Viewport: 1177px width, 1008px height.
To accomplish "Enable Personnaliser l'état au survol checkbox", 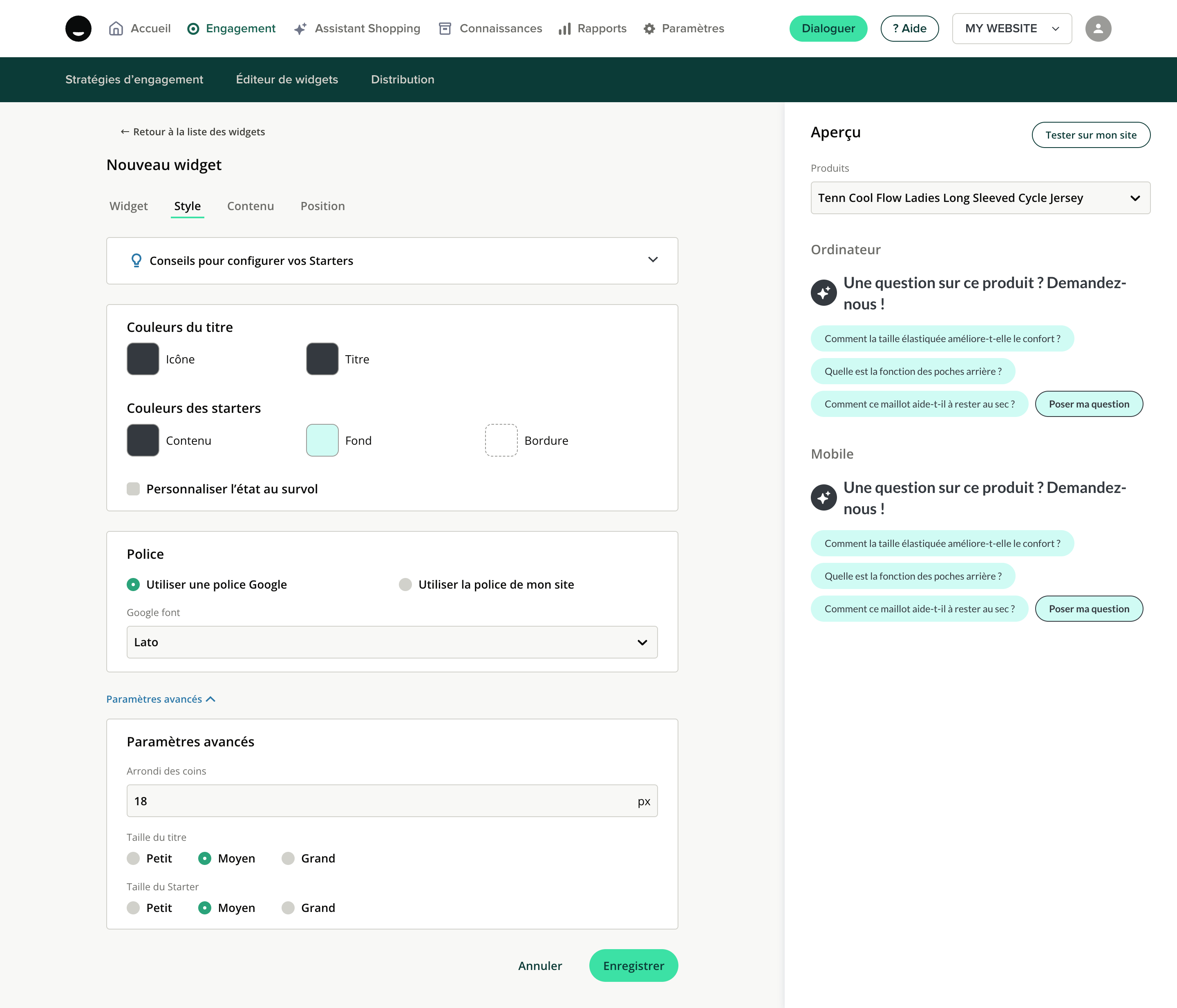I will click(134, 488).
